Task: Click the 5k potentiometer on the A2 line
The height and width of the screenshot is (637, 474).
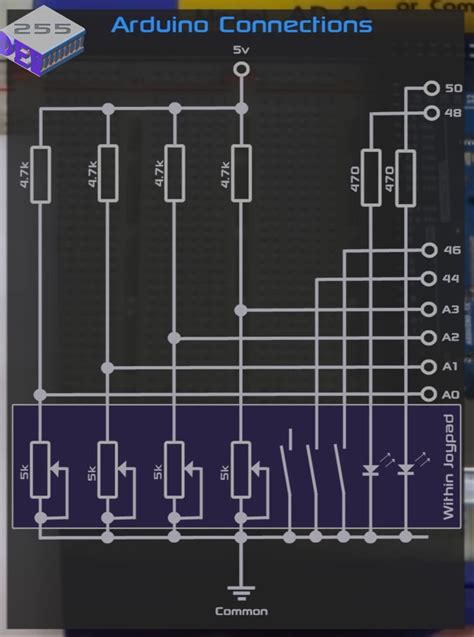Action: point(175,470)
